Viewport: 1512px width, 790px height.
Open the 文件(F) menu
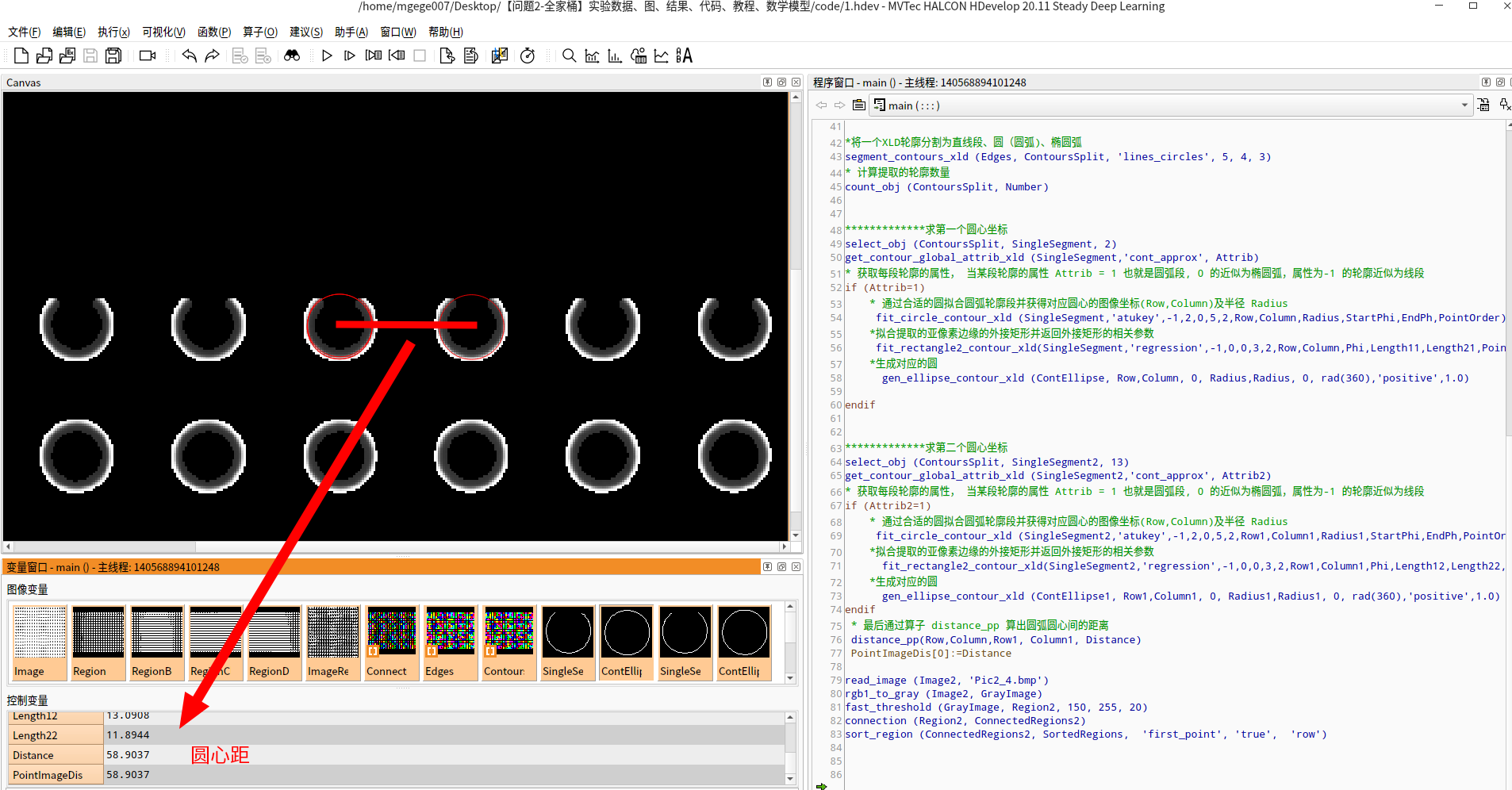pos(25,32)
